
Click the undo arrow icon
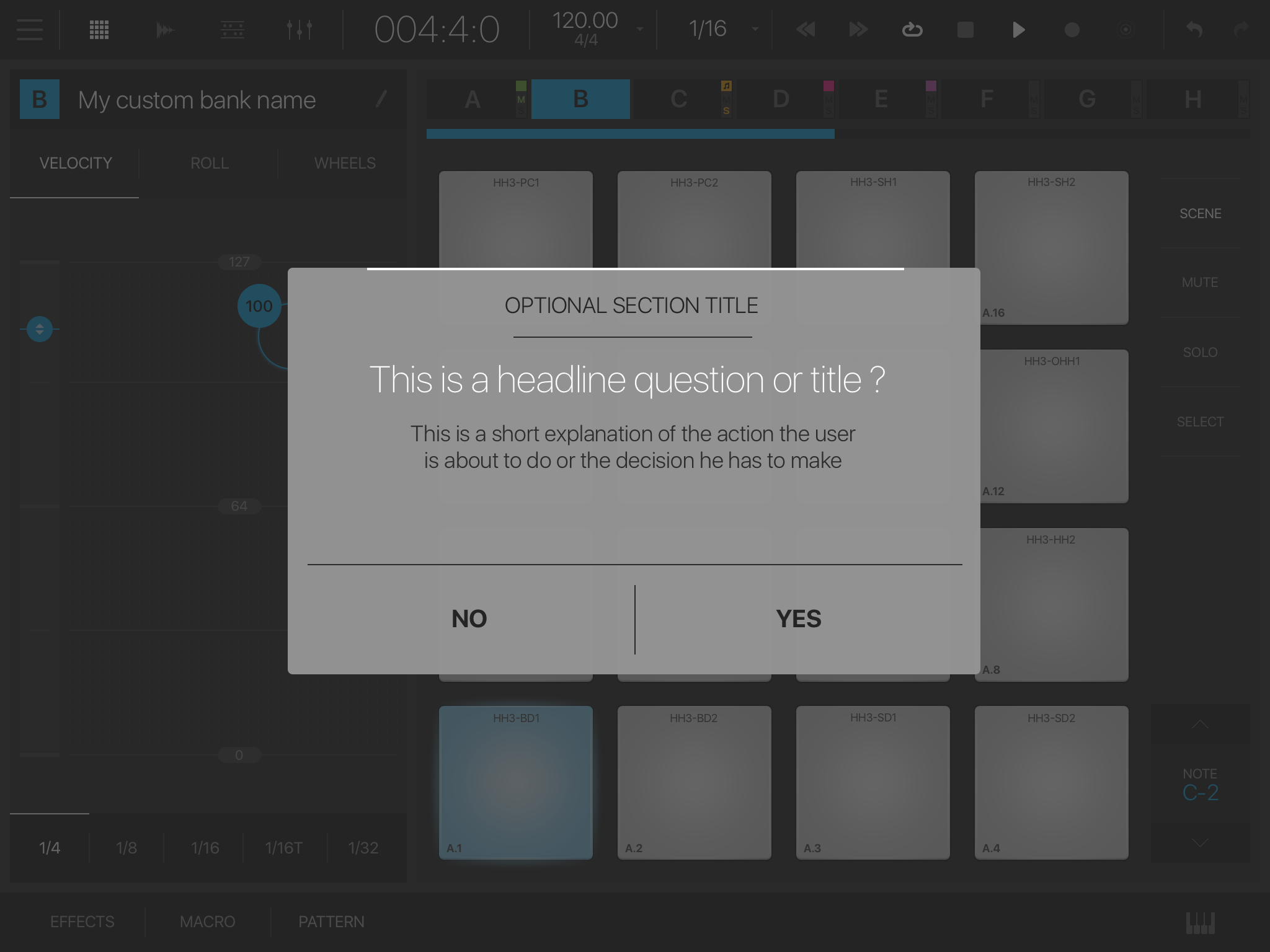coord(1194,29)
